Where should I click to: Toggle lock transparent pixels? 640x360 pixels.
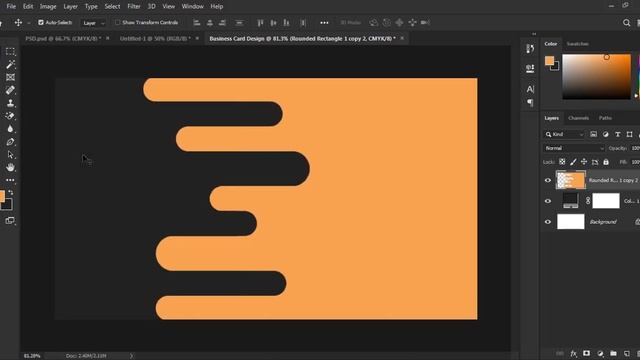[x=562, y=162]
